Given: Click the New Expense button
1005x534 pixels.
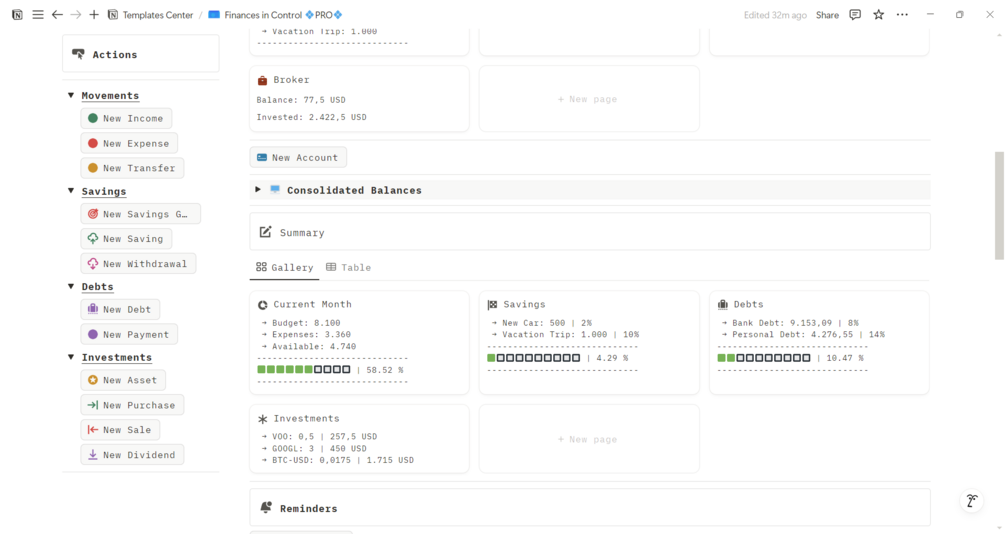Looking at the screenshot, I should tap(129, 143).
